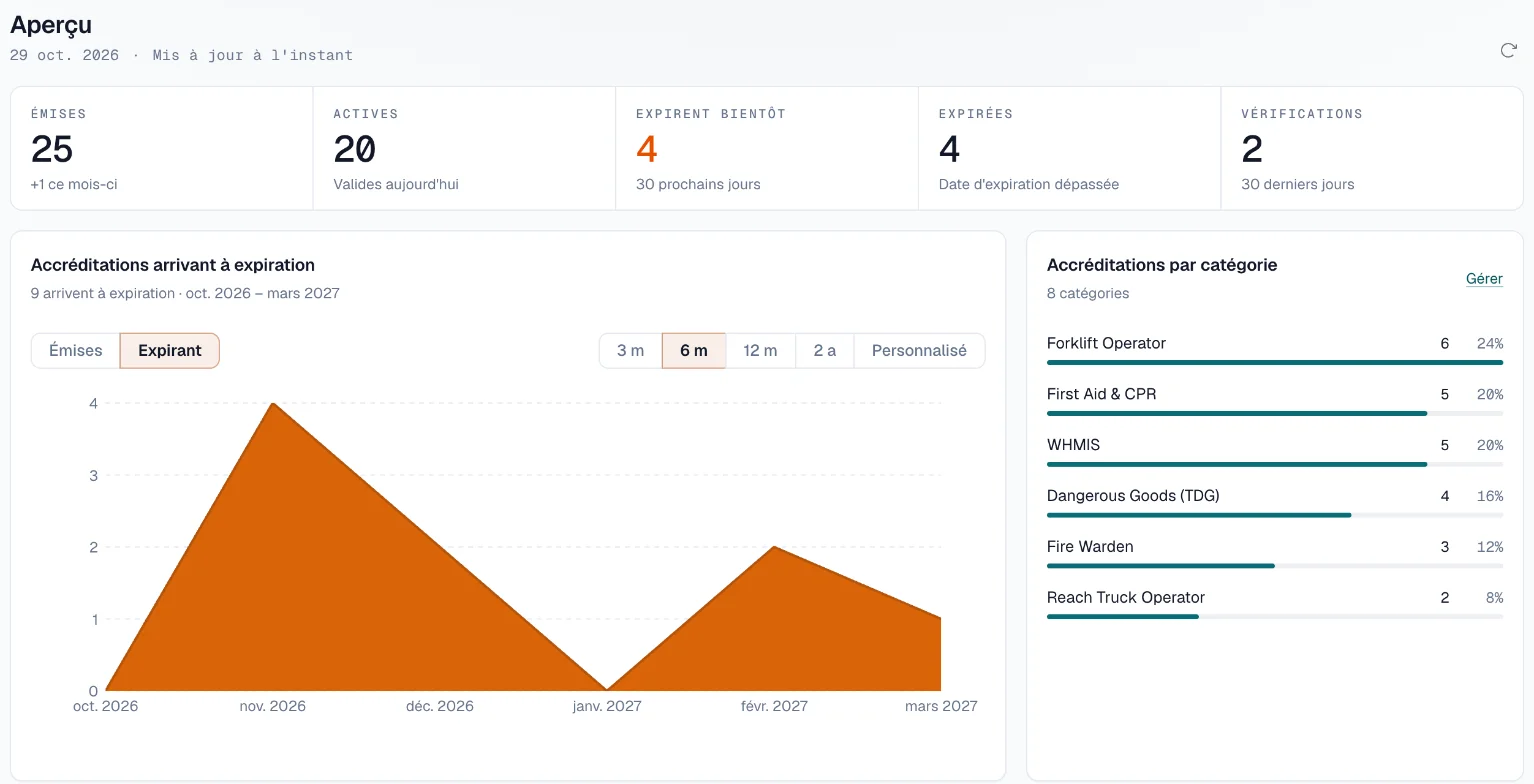Click the Expirent bientôt count of 4

click(647, 150)
